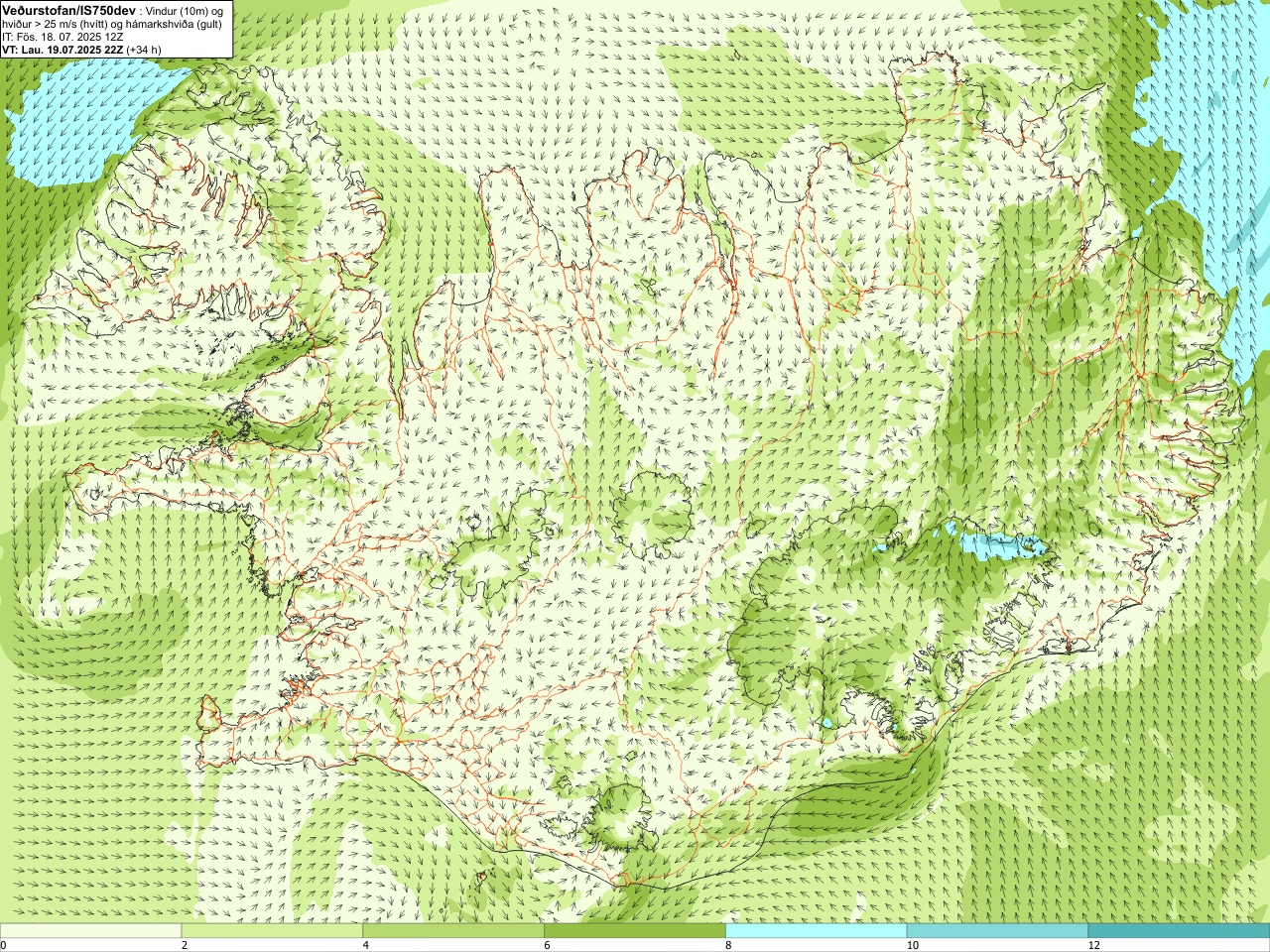Click the Veðurstofan/IS750dev title text

[x=69, y=11]
